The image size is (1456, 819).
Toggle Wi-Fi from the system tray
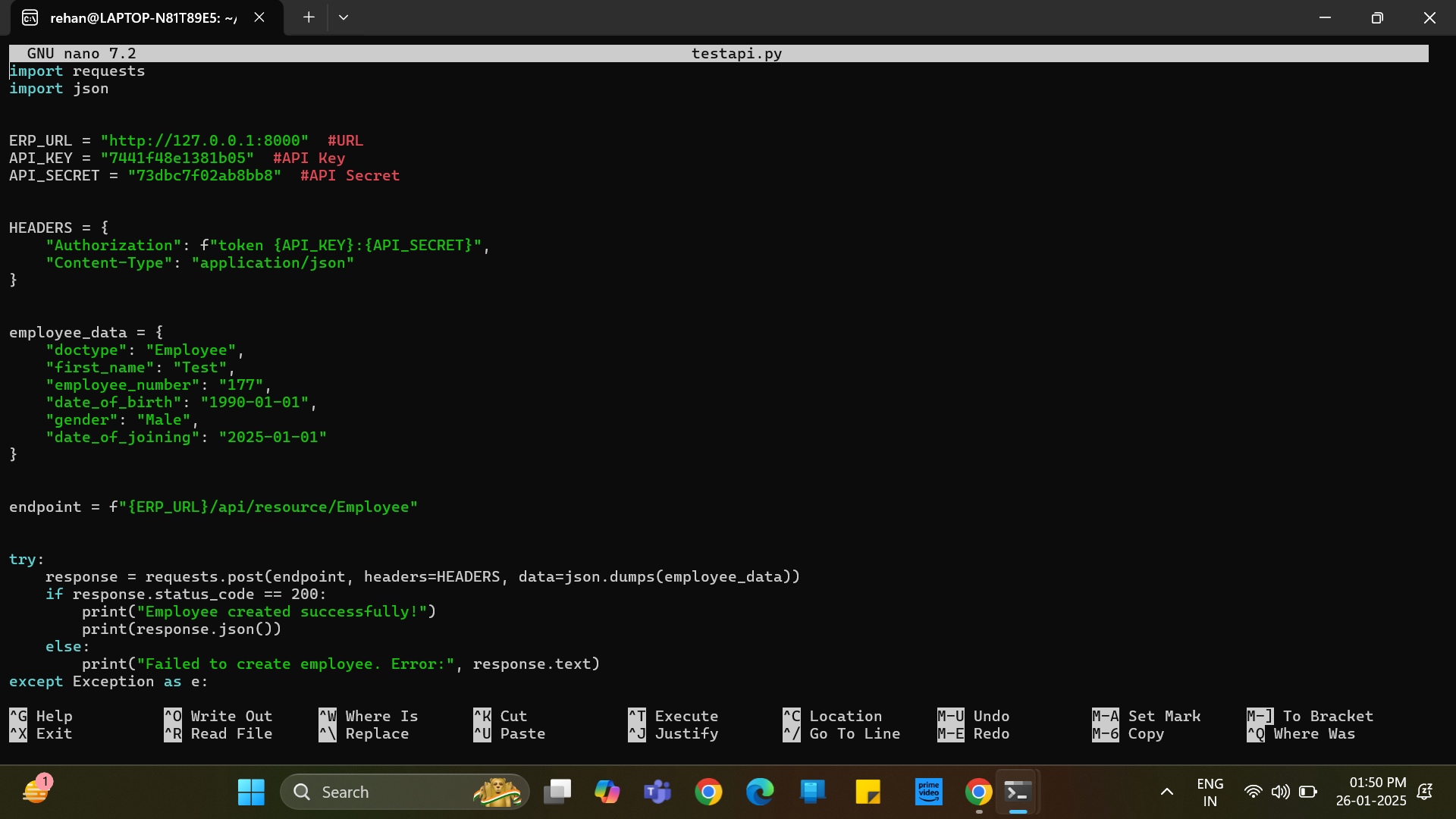click(x=1254, y=791)
